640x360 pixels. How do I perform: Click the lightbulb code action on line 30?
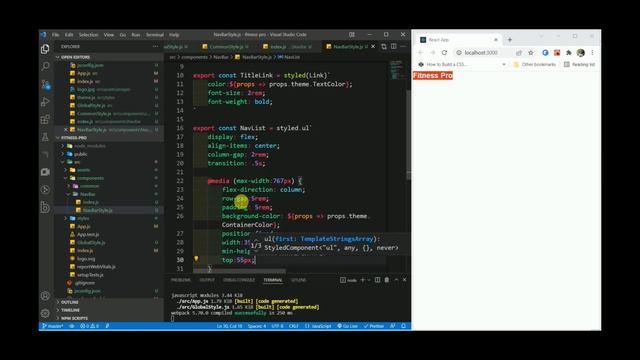click(196, 259)
